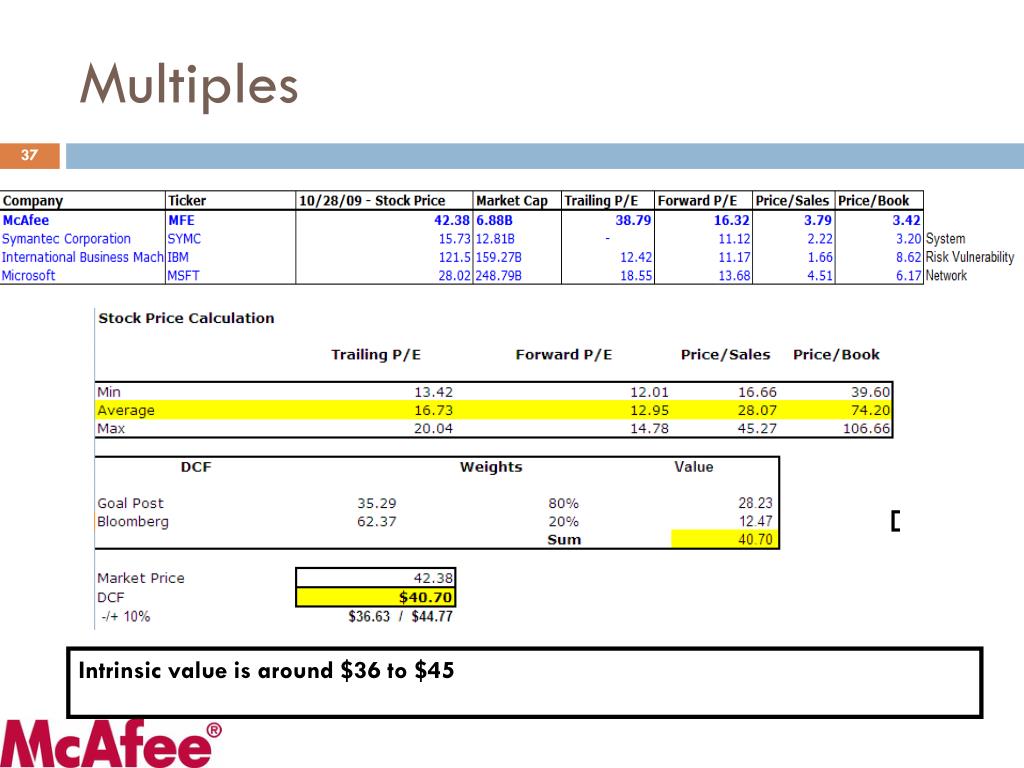Click Microsoft trailing P/E 18.55
The image size is (1024, 768).
click(x=635, y=275)
